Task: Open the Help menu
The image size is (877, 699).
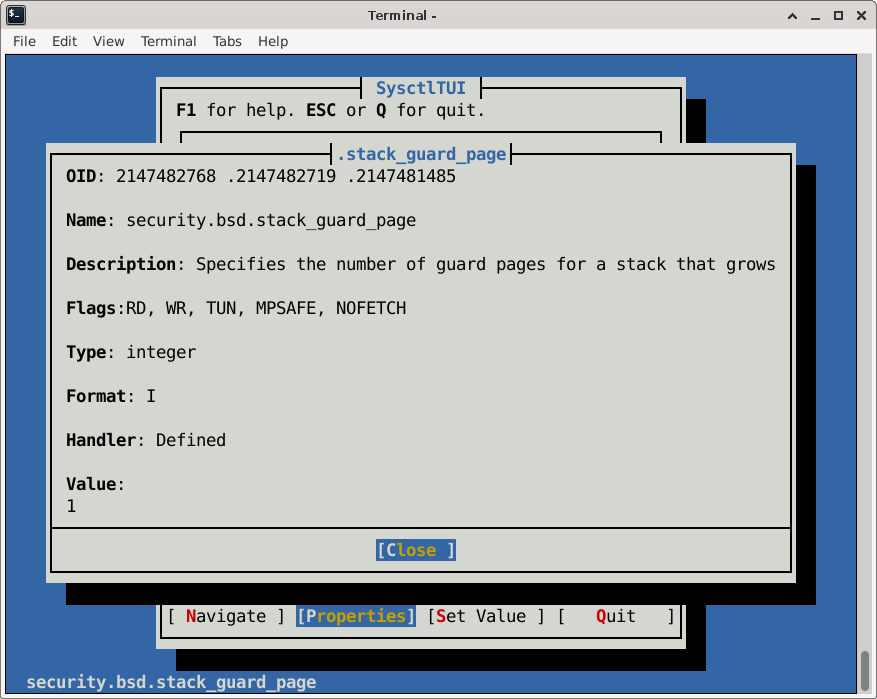Action: (273, 41)
